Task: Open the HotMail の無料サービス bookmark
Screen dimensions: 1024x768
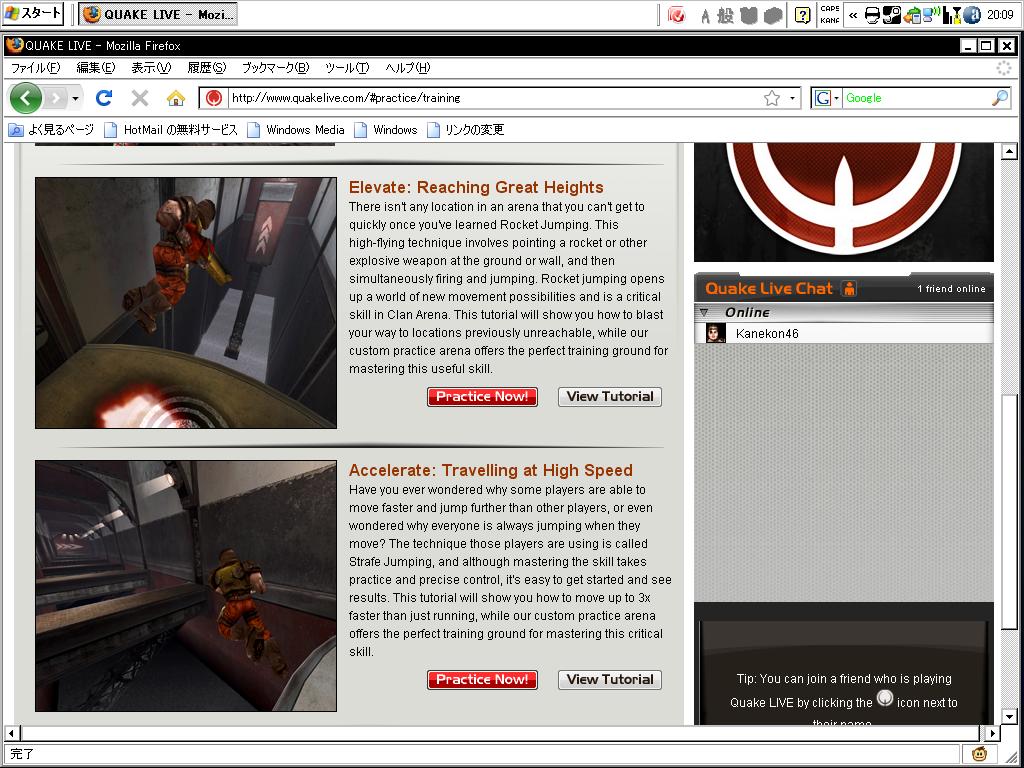Action: coord(171,130)
